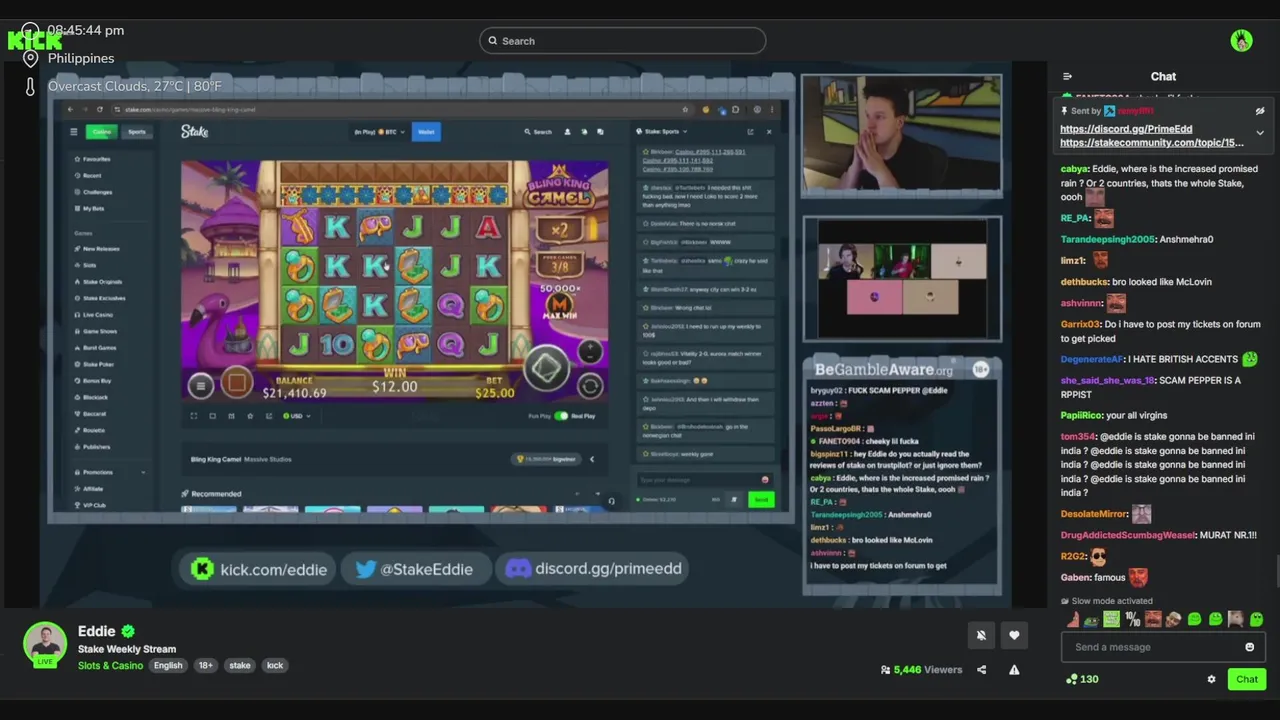The width and height of the screenshot is (1280, 720).
Task: Click username PapiiRico in chat
Action: pyautogui.click(x=1081, y=415)
